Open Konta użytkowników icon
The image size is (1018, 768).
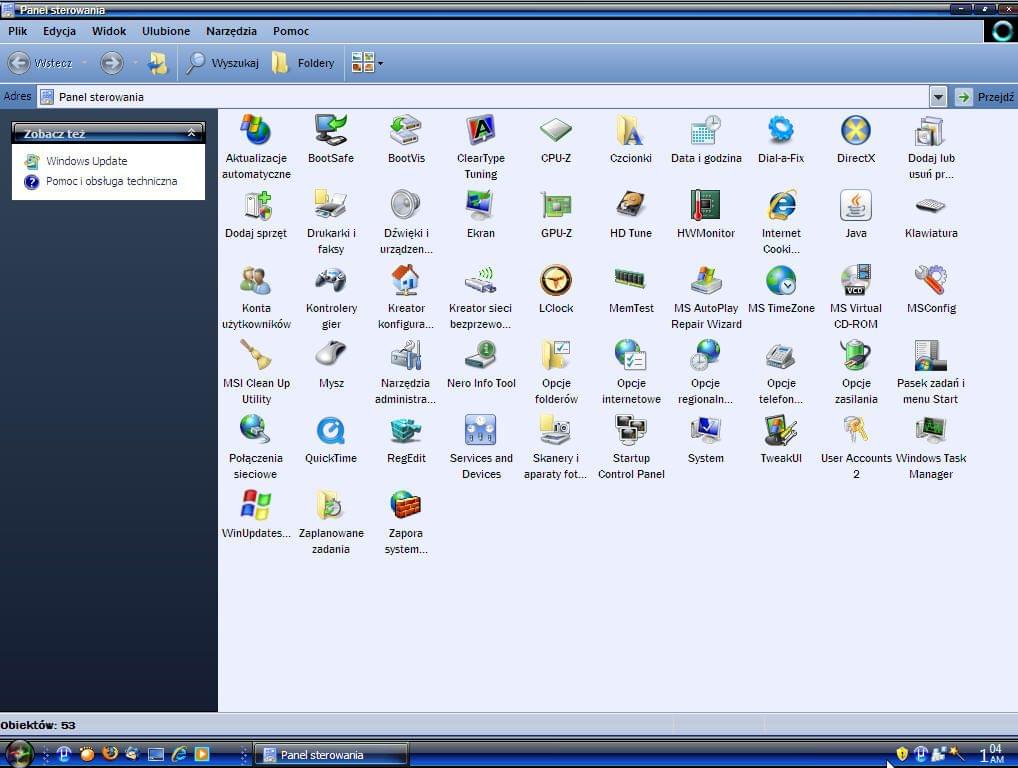click(x=256, y=297)
